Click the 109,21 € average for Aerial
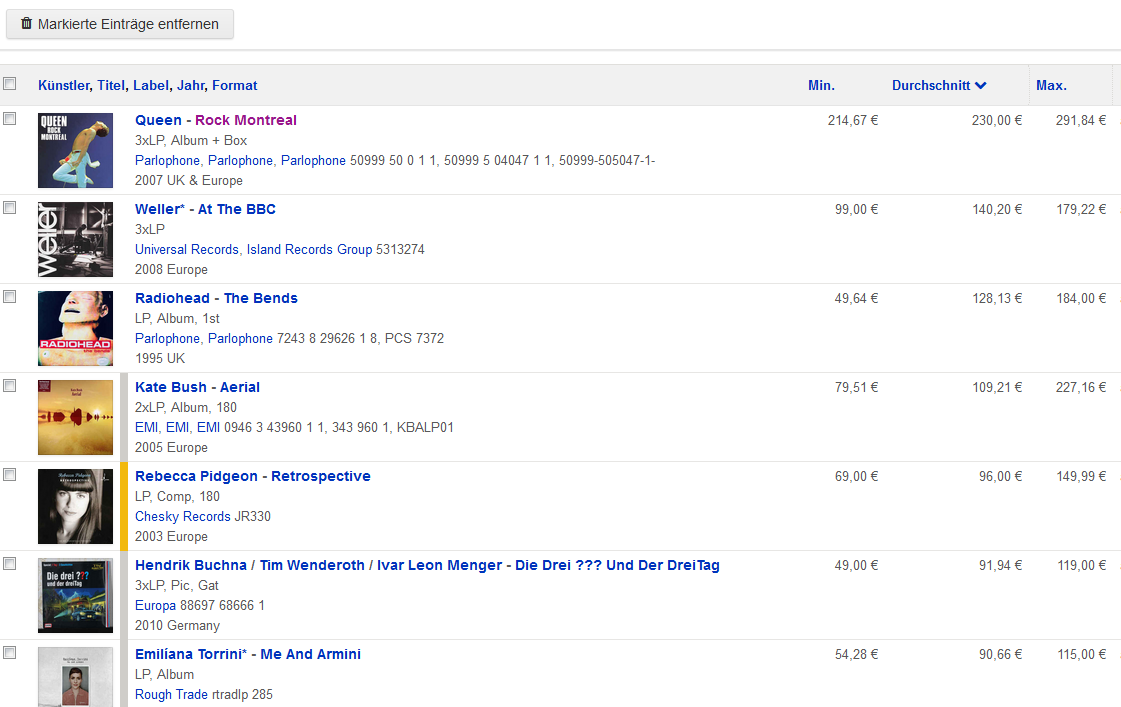This screenshot has height=707, width=1121. coord(997,387)
